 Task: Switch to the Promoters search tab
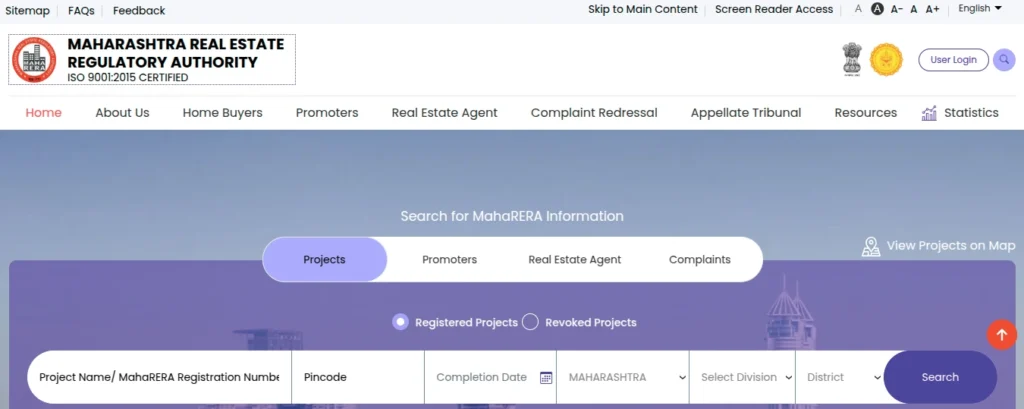click(x=449, y=259)
